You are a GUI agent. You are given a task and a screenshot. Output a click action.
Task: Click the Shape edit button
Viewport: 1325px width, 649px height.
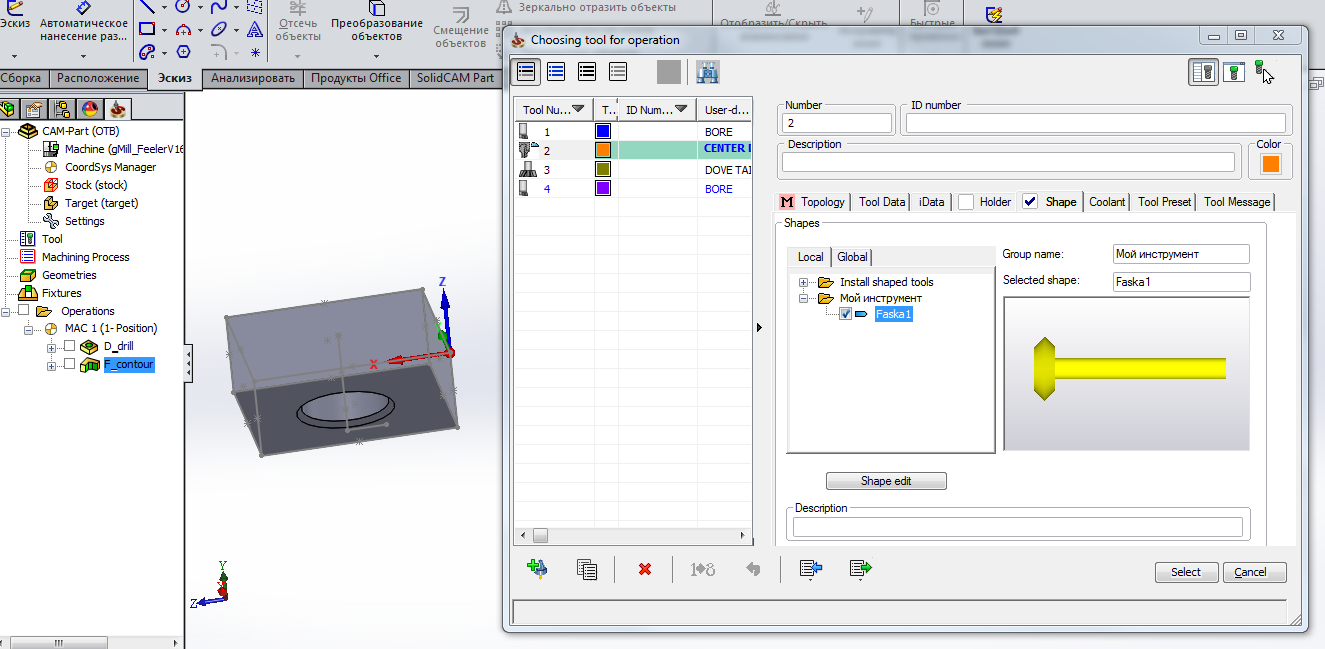point(886,481)
